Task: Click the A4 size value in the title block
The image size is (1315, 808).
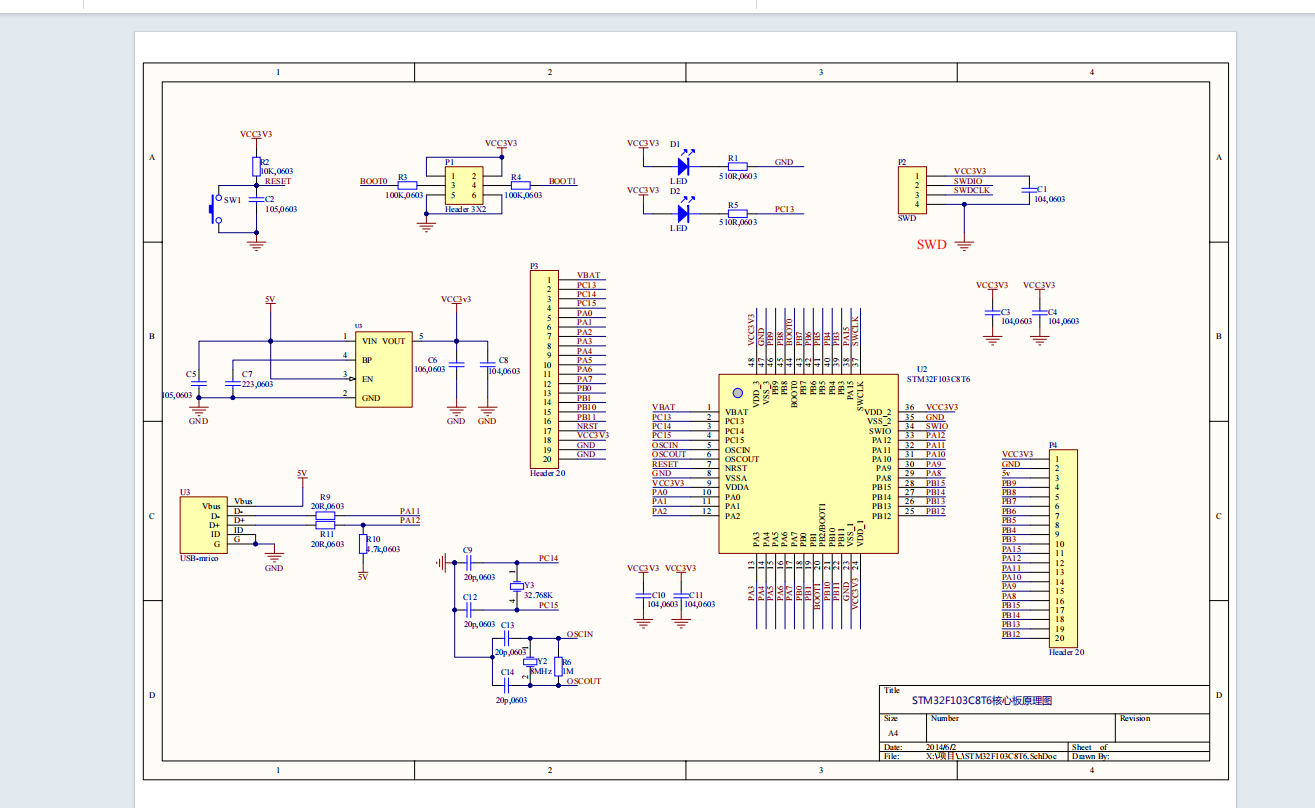Action: click(893, 732)
